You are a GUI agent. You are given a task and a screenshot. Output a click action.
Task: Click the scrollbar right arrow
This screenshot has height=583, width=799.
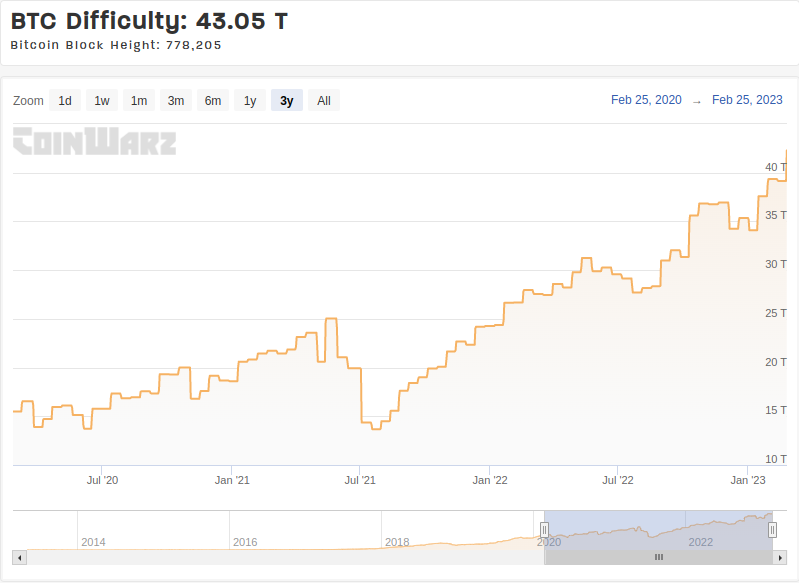tap(780, 558)
